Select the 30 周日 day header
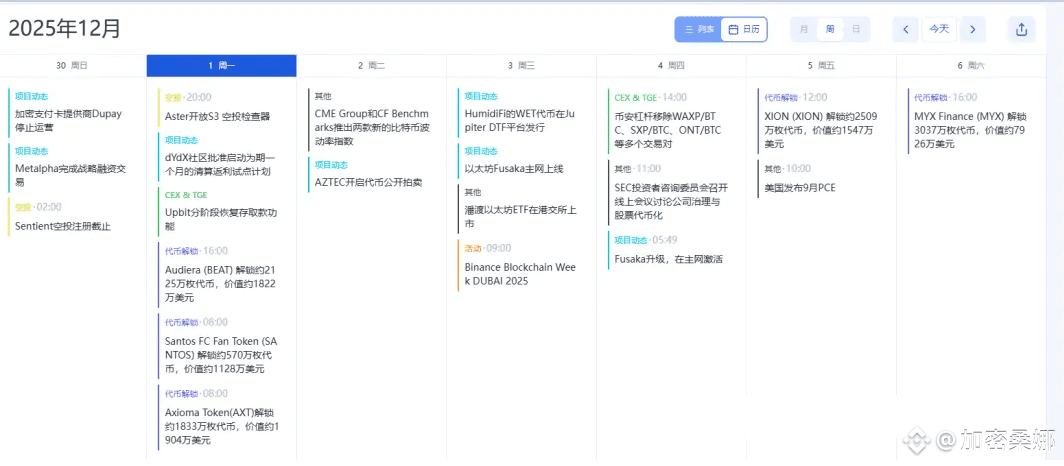This screenshot has width=1064, height=466. click(72, 66)
